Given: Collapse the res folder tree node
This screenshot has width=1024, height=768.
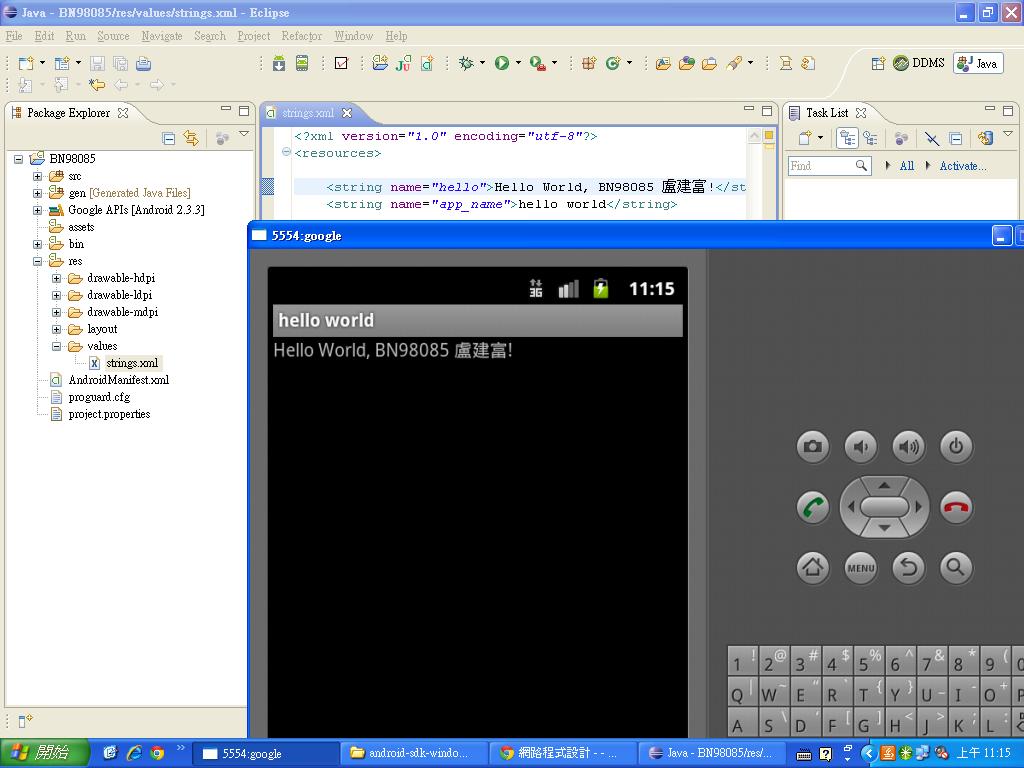Looking at the screenshot, I should pos(38,261).
